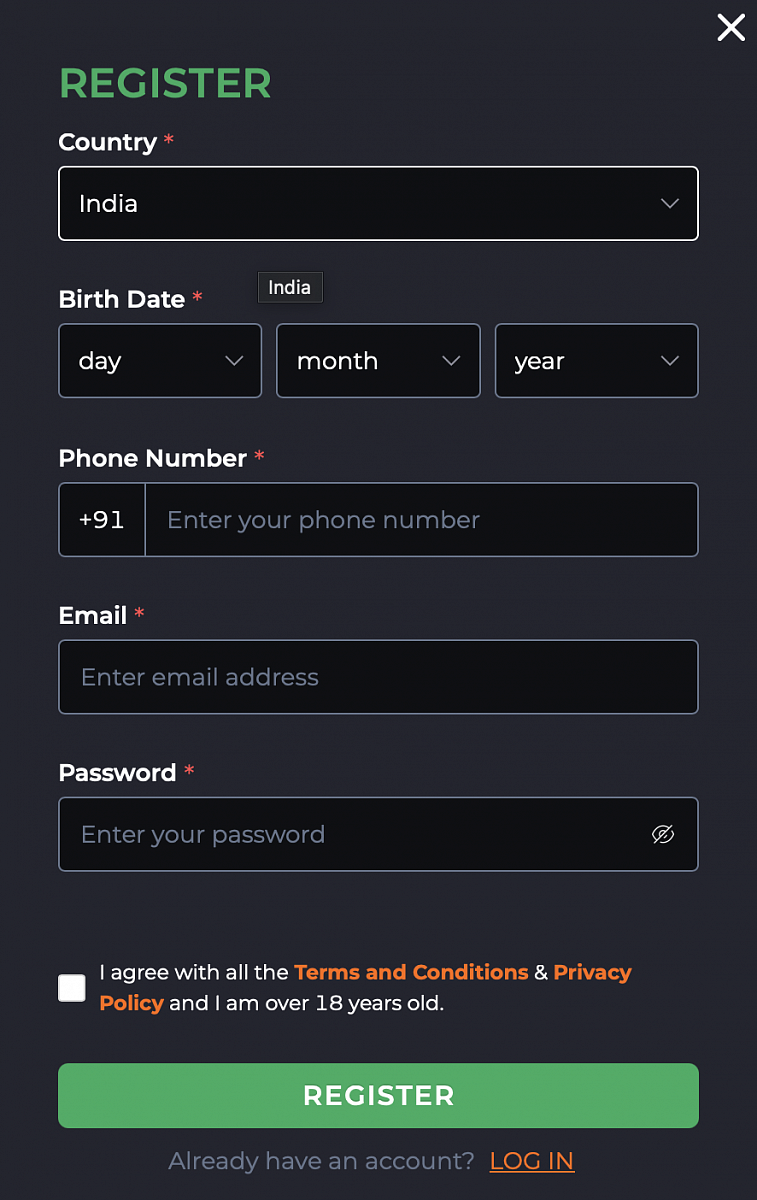Screen dimensions: 757x1200
Task: Click the +91 country code prefix
Action: tap(102, 520)
